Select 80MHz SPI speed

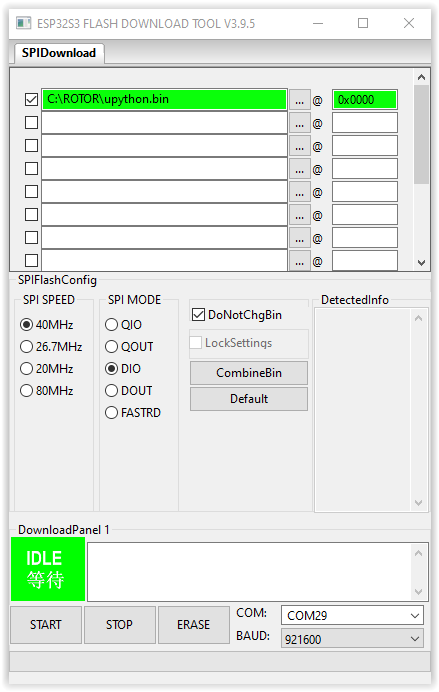26,391
